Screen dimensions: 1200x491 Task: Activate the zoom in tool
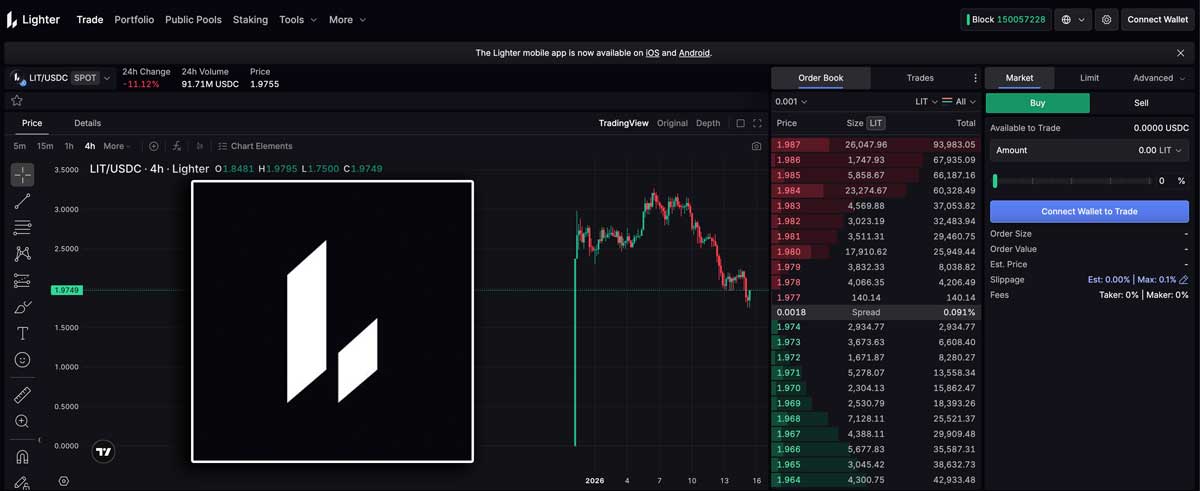point(22,422)
